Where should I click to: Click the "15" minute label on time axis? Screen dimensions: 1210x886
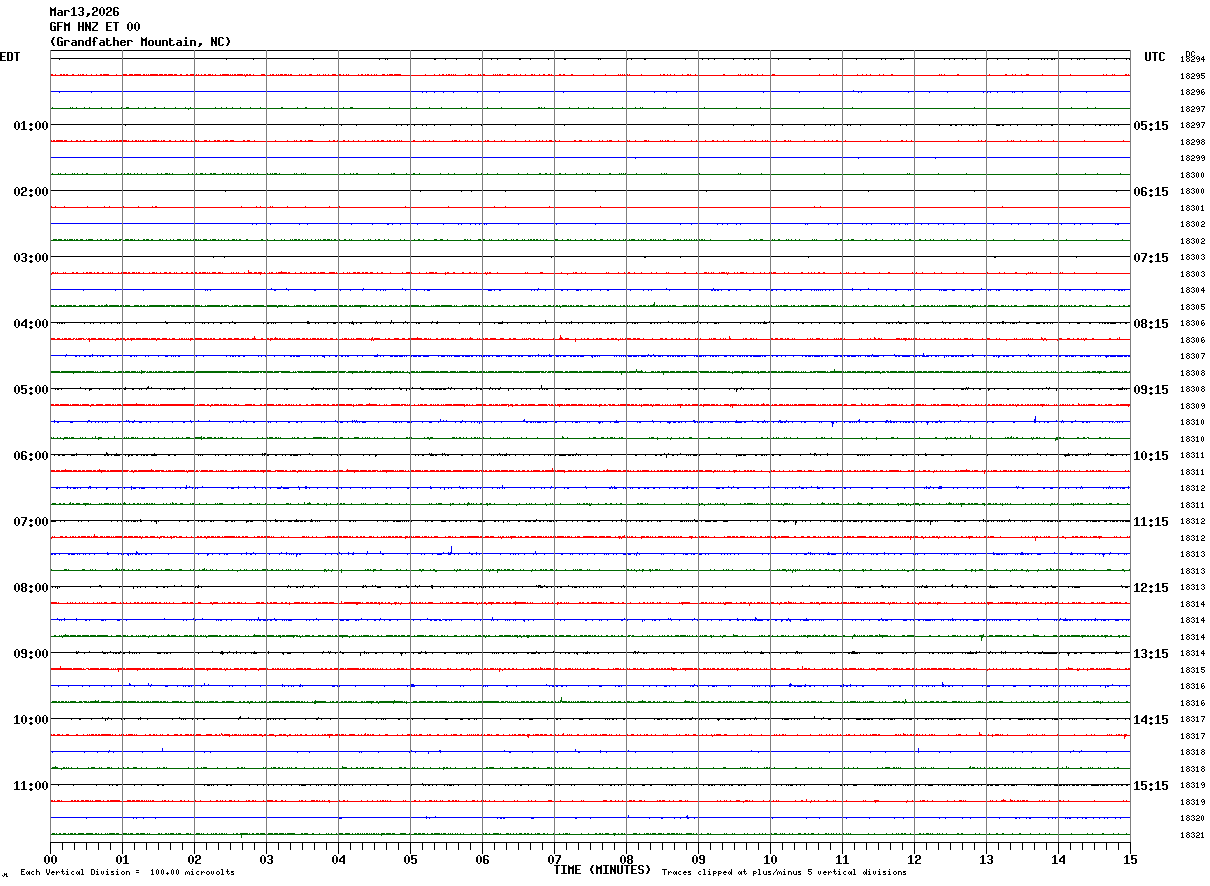point(1130,859)
